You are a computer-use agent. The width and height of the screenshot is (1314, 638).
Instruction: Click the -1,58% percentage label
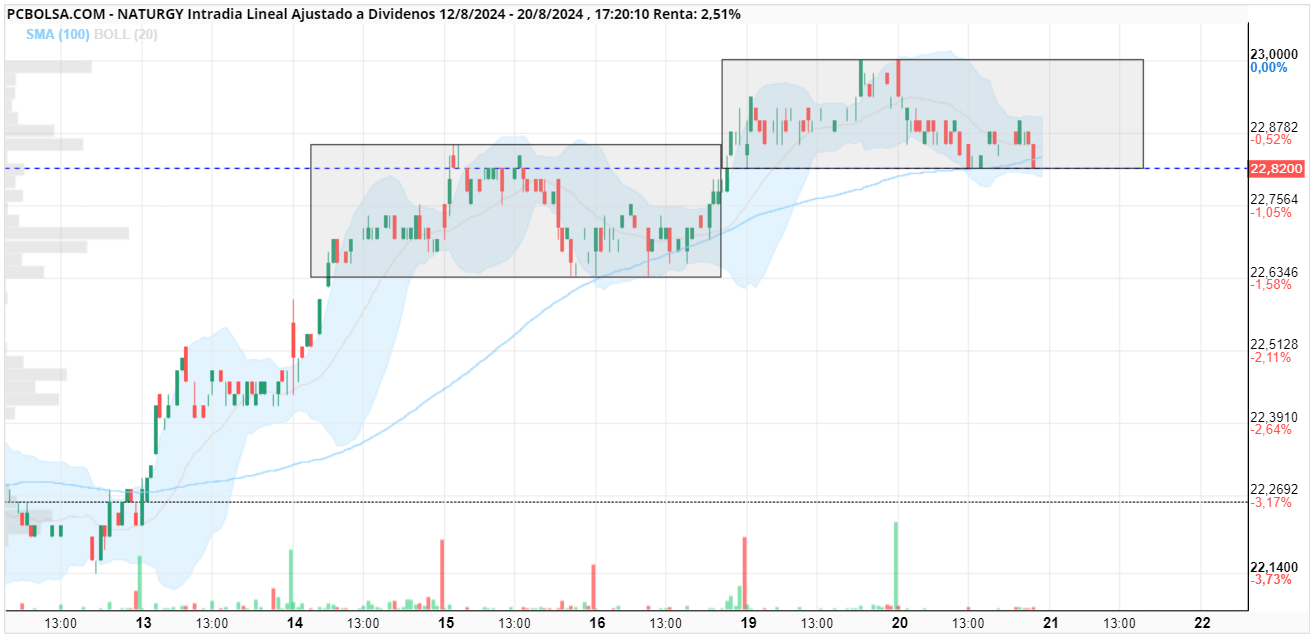[1271, 285]
